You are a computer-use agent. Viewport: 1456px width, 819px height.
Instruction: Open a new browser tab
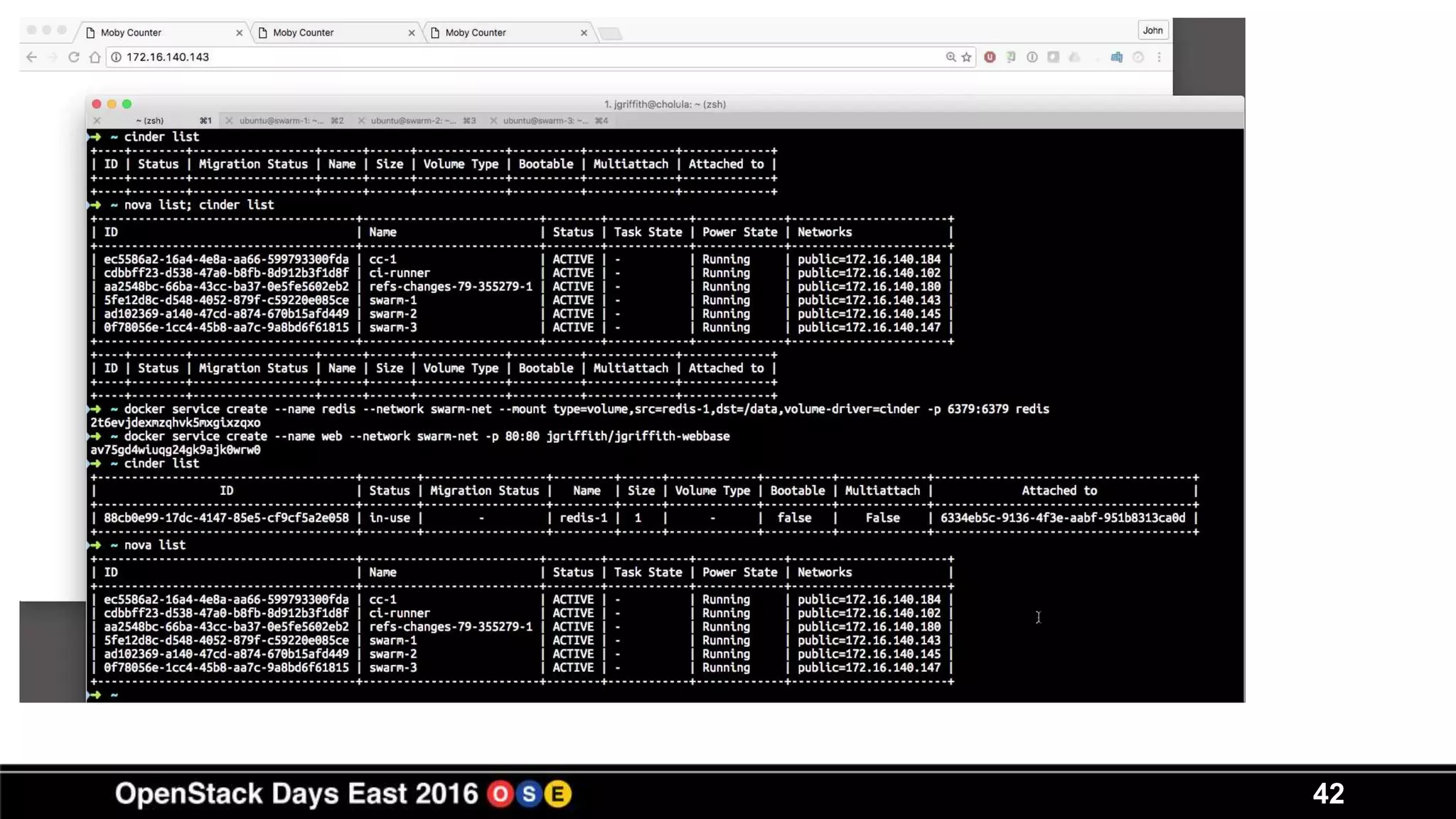tap(610, 33)
